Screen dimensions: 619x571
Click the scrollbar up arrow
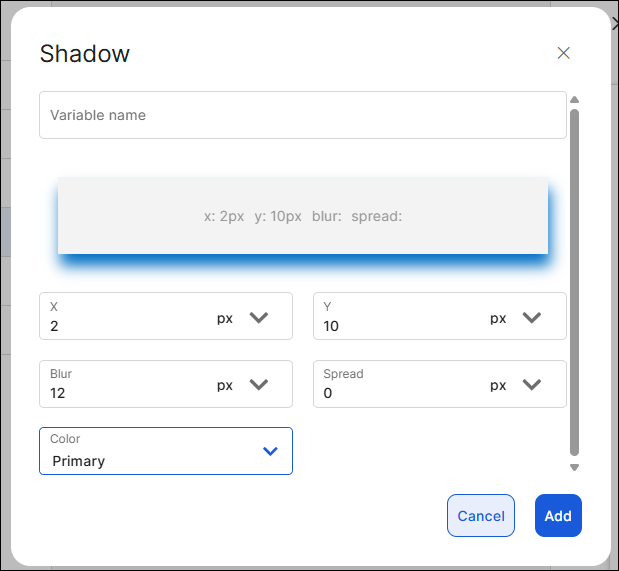point(574,99)
